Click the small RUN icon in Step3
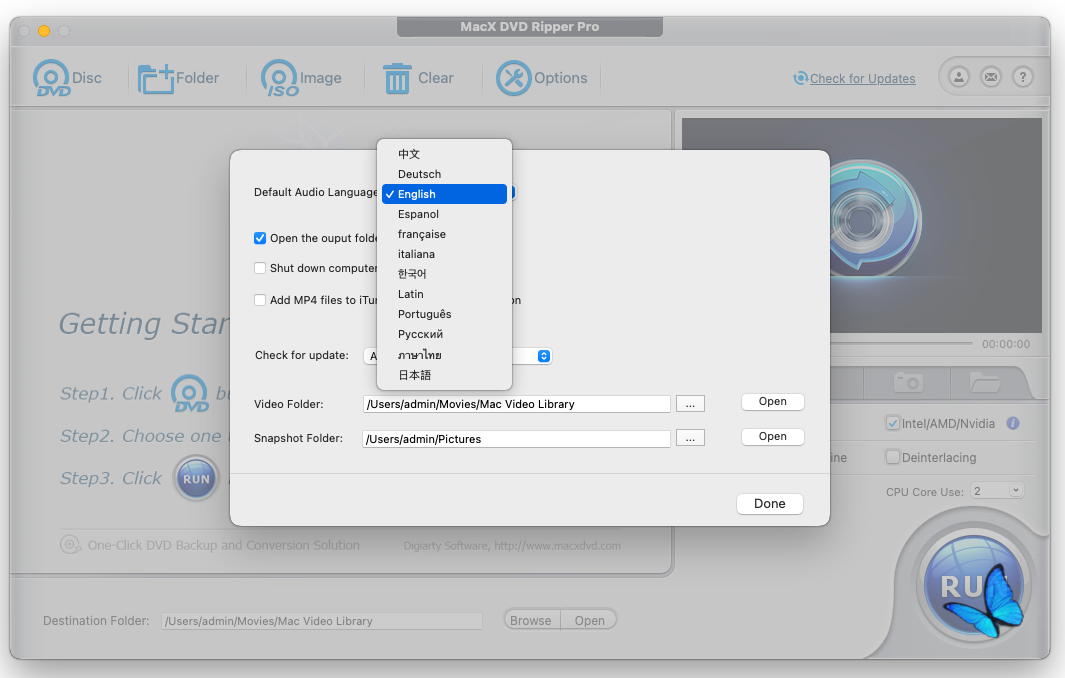The height and width of the screenshot is (678, 1065). click(x=196, y=479)
